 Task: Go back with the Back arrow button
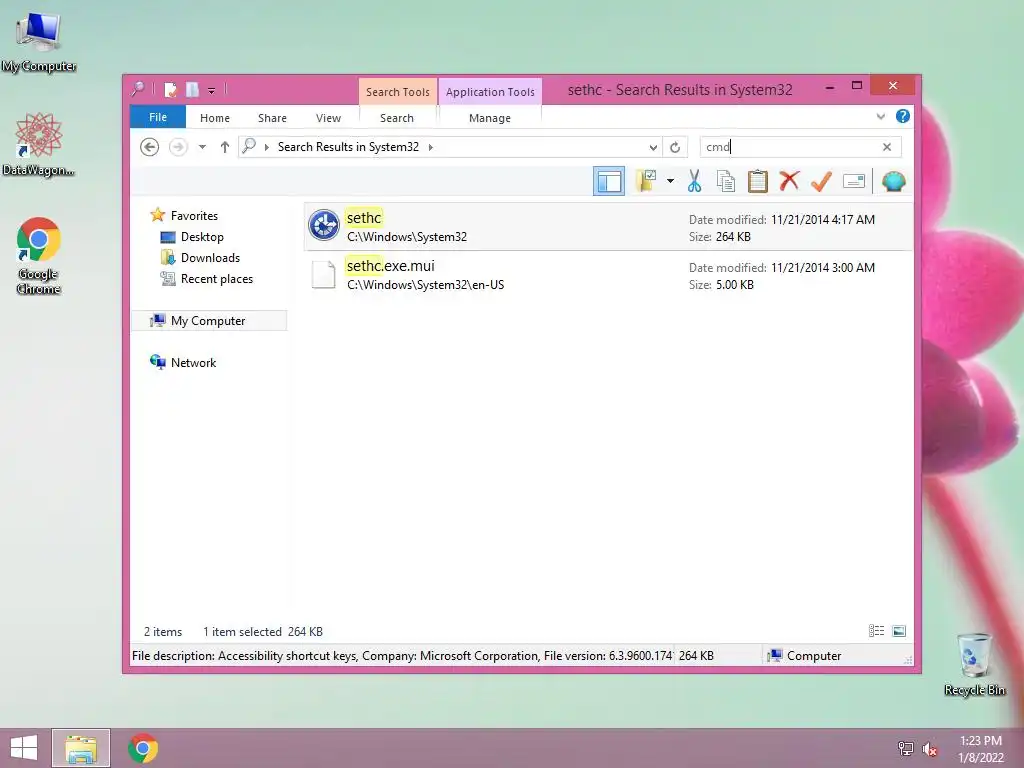tap(150, 147)
